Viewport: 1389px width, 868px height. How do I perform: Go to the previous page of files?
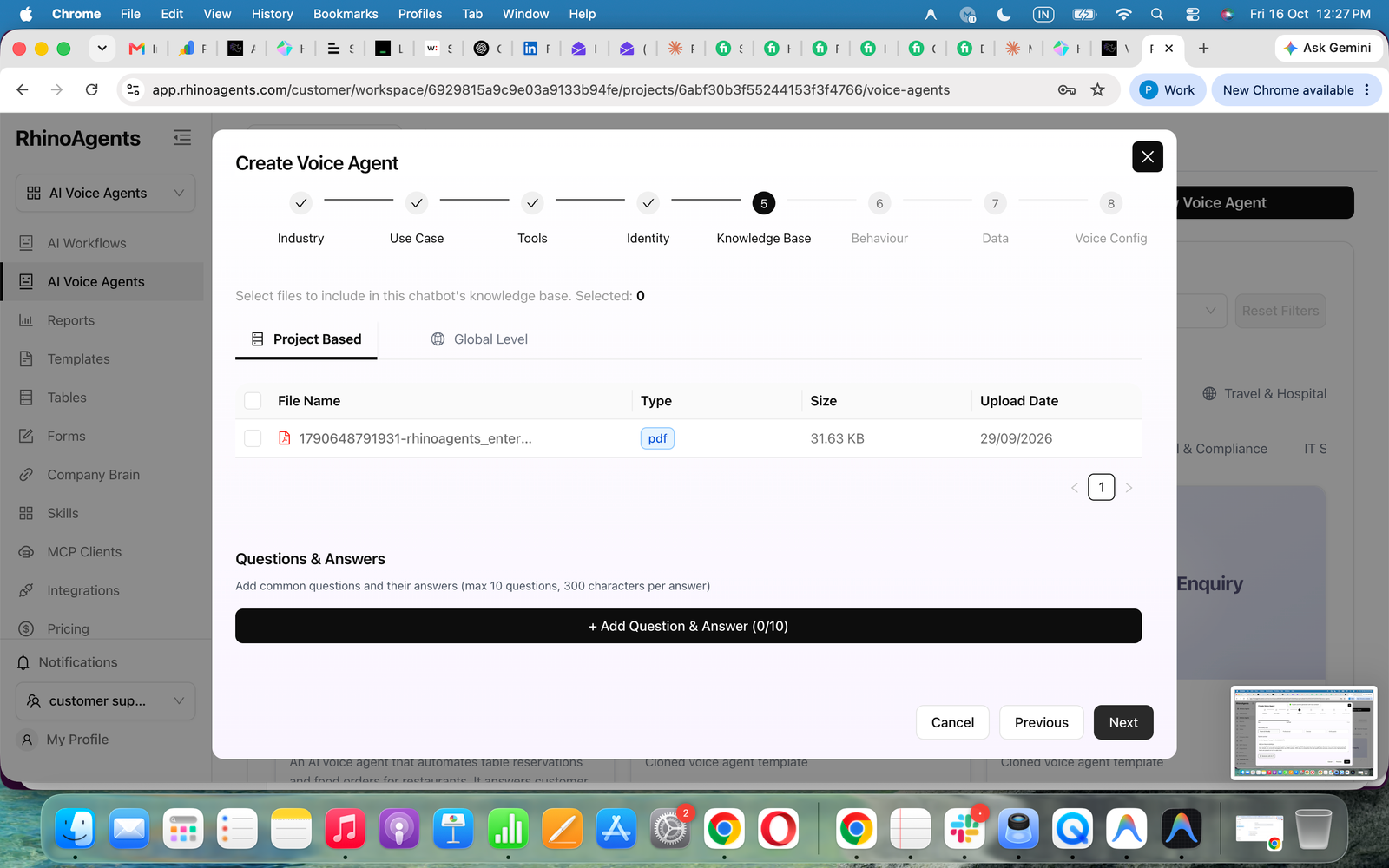pos(1075,488)
